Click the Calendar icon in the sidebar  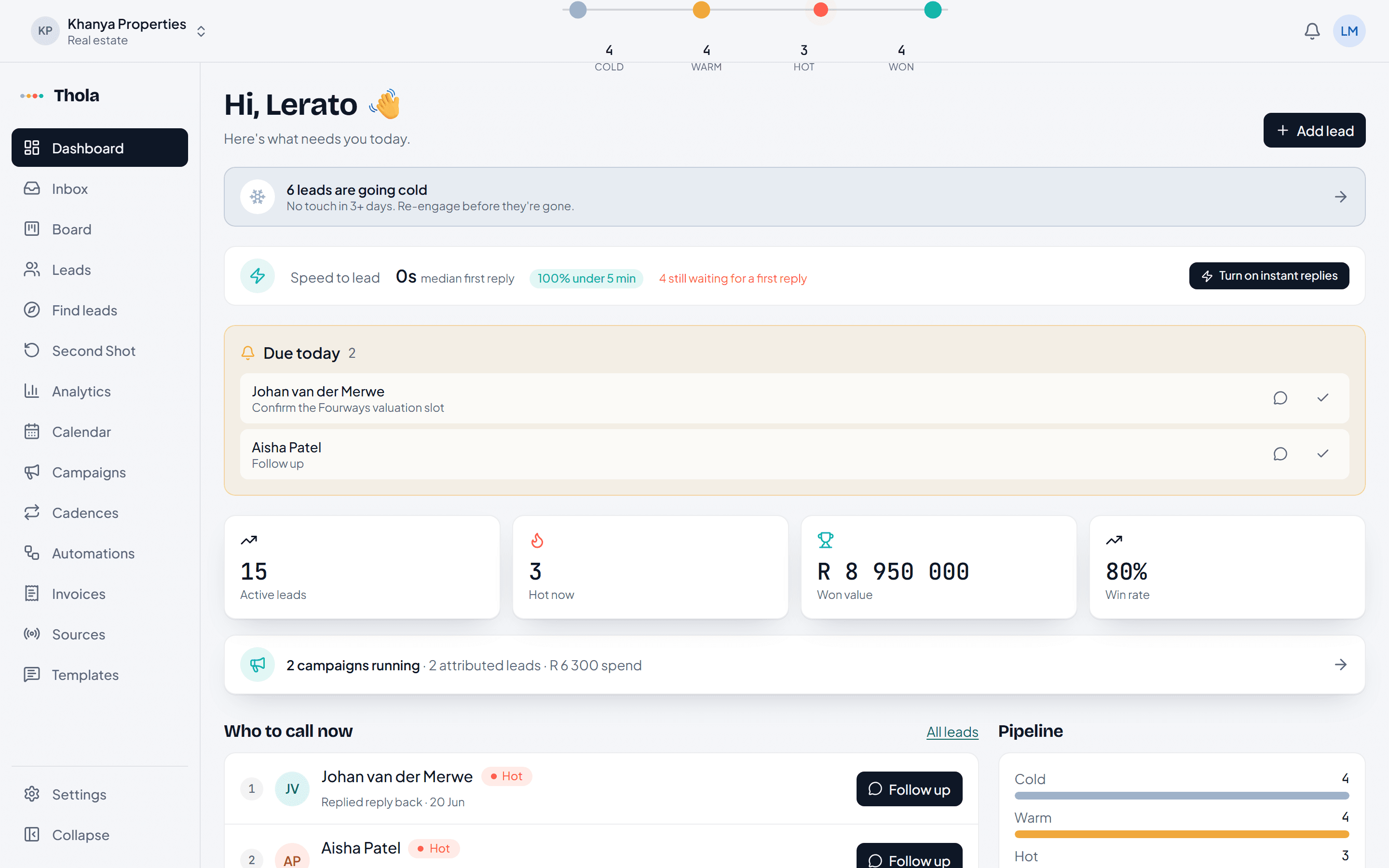pos(31,431)
